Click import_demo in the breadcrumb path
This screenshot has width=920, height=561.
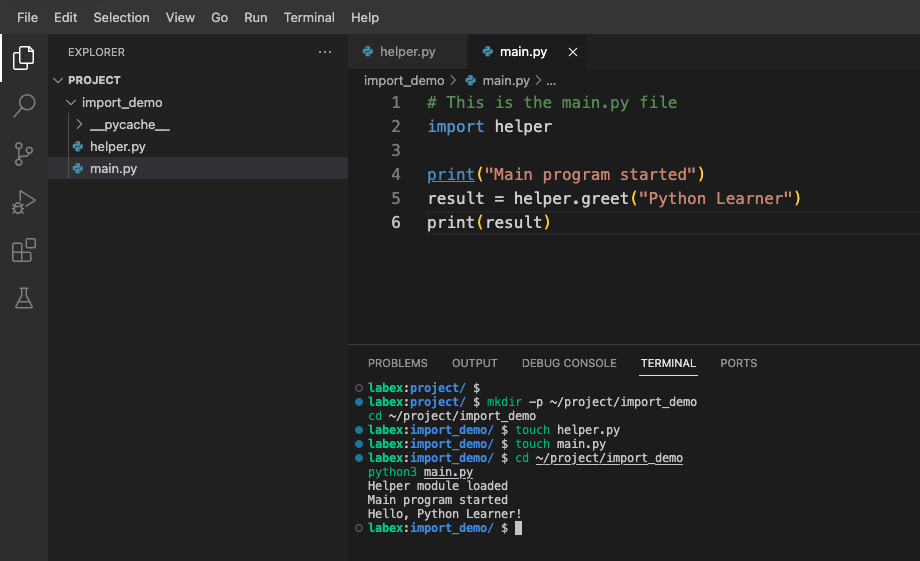403,81
